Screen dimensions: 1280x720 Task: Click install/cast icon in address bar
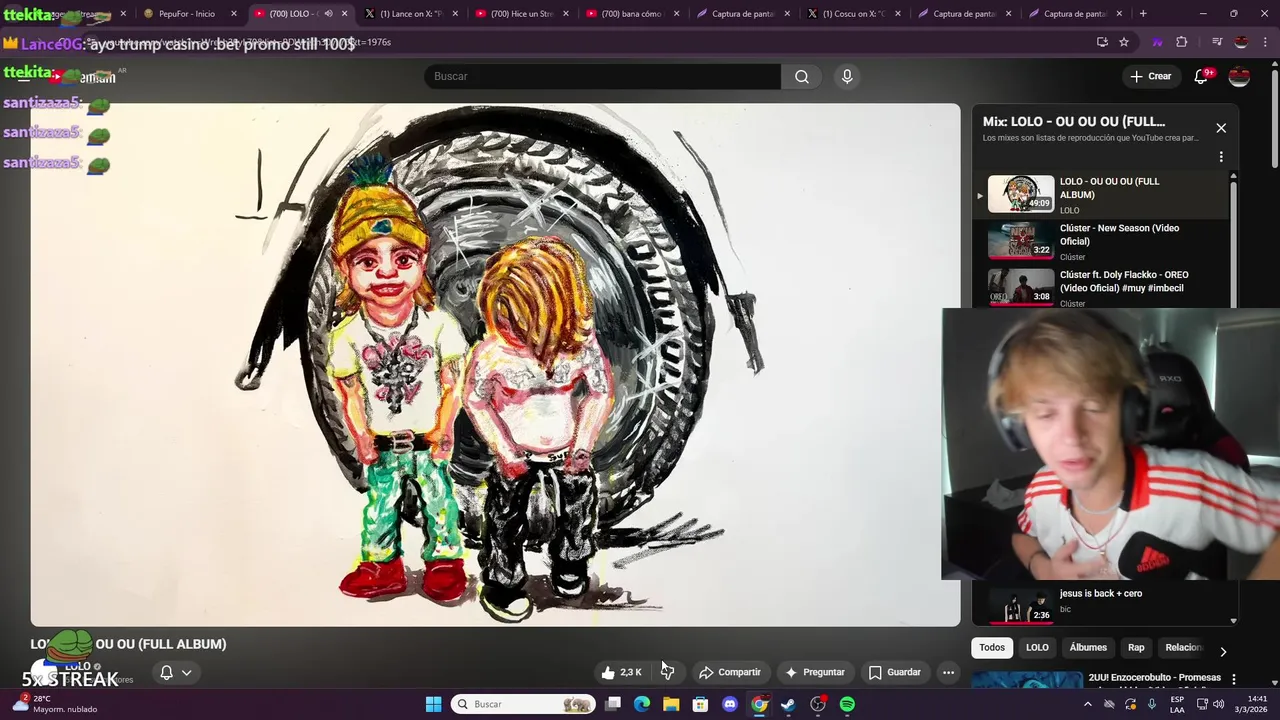(1102, 42)
